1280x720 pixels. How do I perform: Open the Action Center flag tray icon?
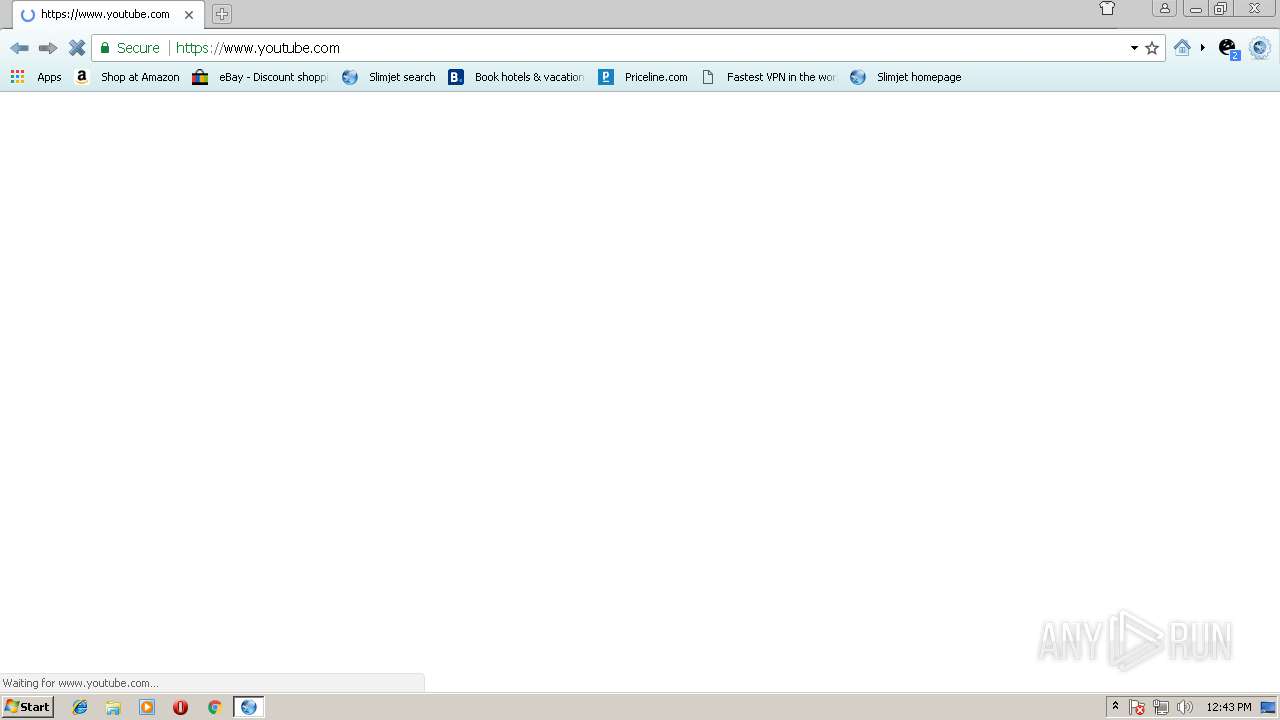(x=1137, y=707)
